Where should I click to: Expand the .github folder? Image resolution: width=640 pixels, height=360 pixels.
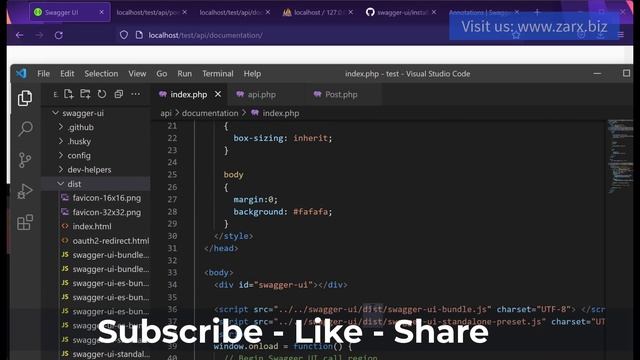point(61,127)
